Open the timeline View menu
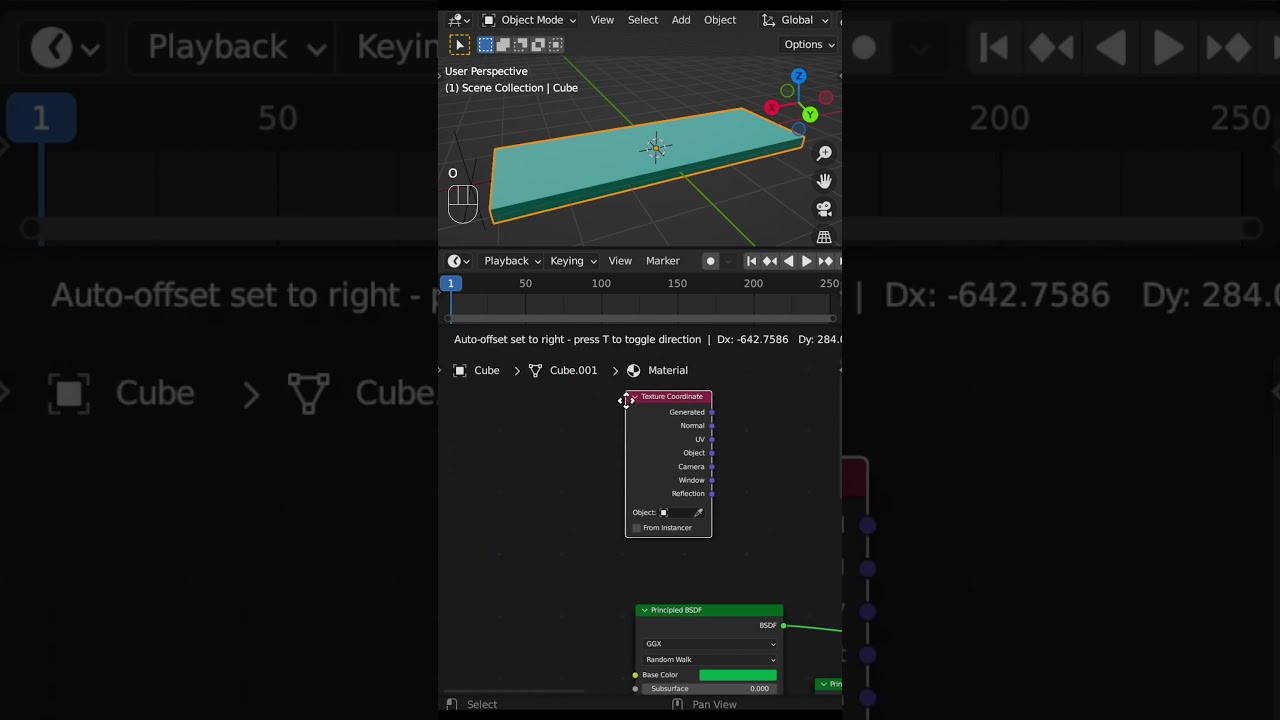The height and width of the screenshot is (720, 1280). (620, 261)
